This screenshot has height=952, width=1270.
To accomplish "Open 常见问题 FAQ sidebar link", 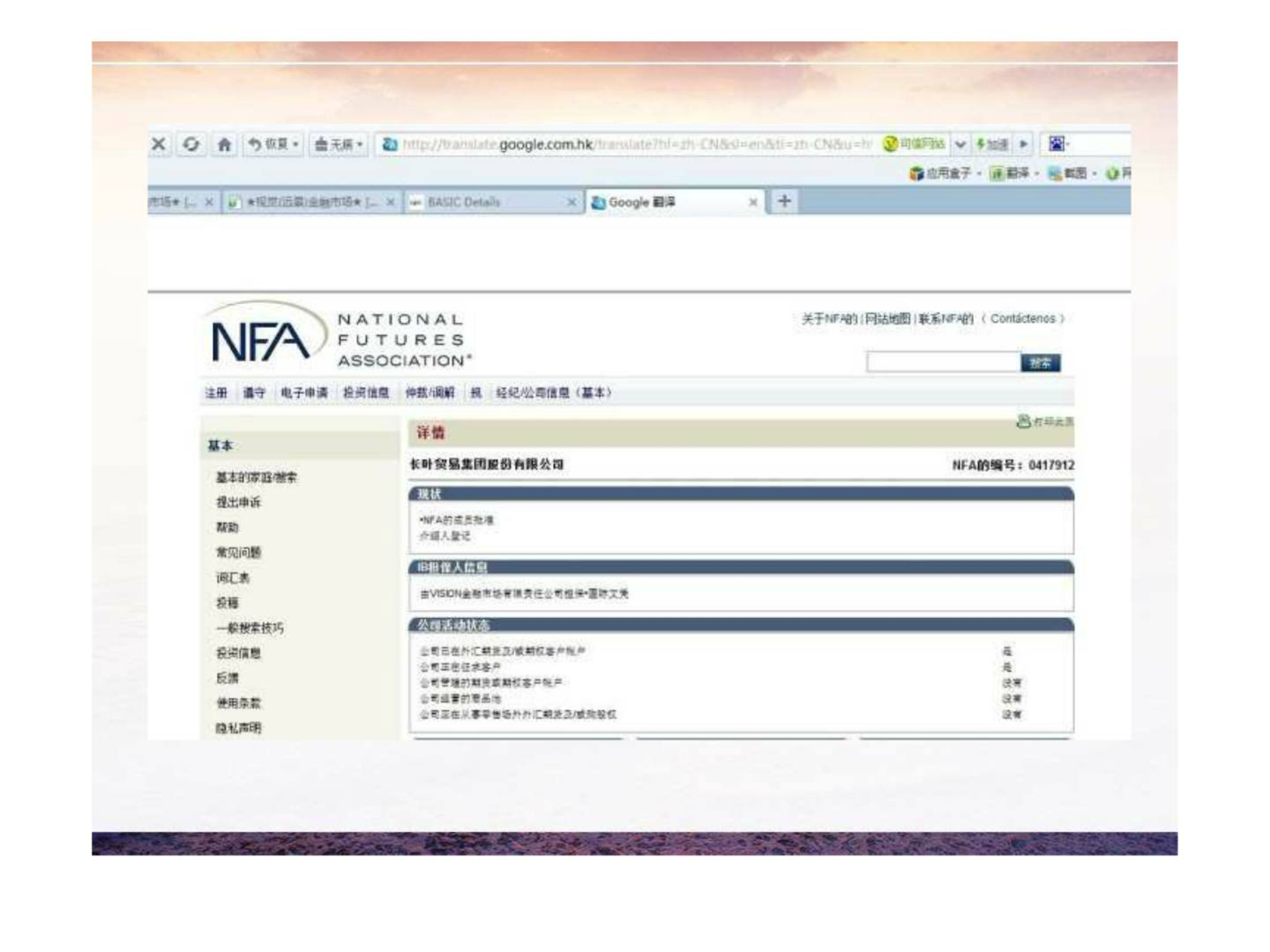I will (x=239, y=553).
